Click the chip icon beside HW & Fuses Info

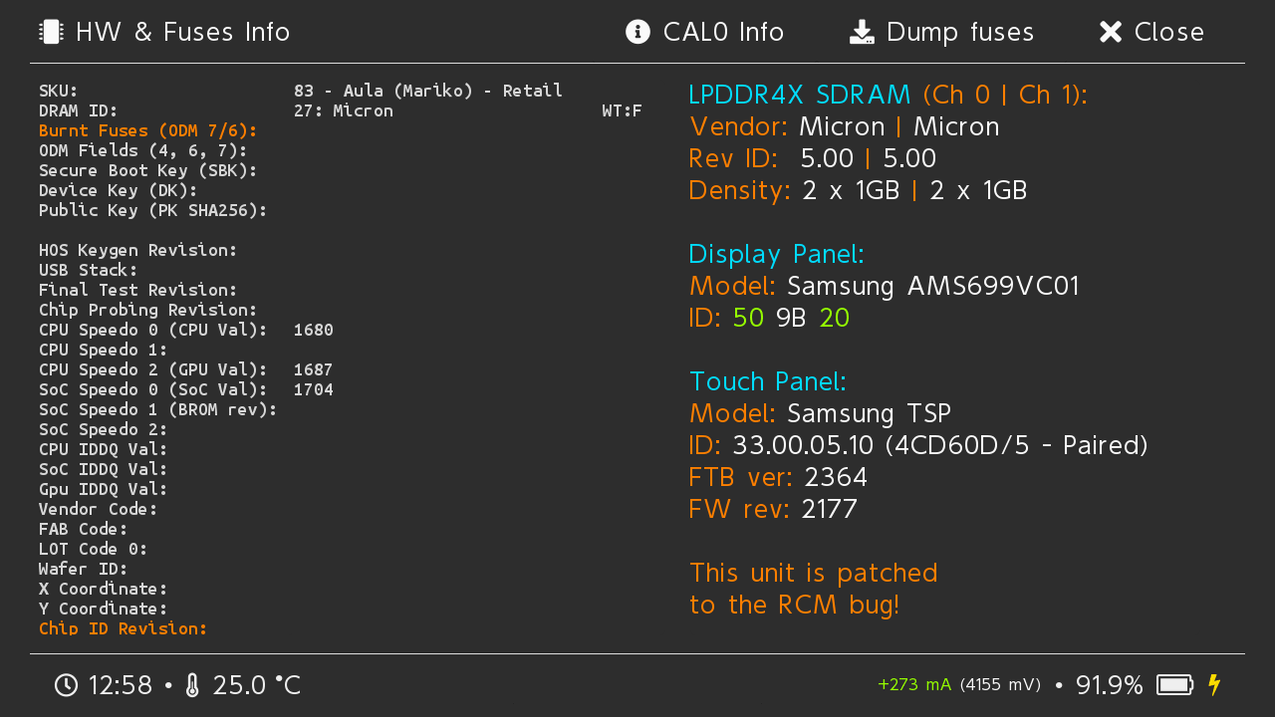coord(50,31)
